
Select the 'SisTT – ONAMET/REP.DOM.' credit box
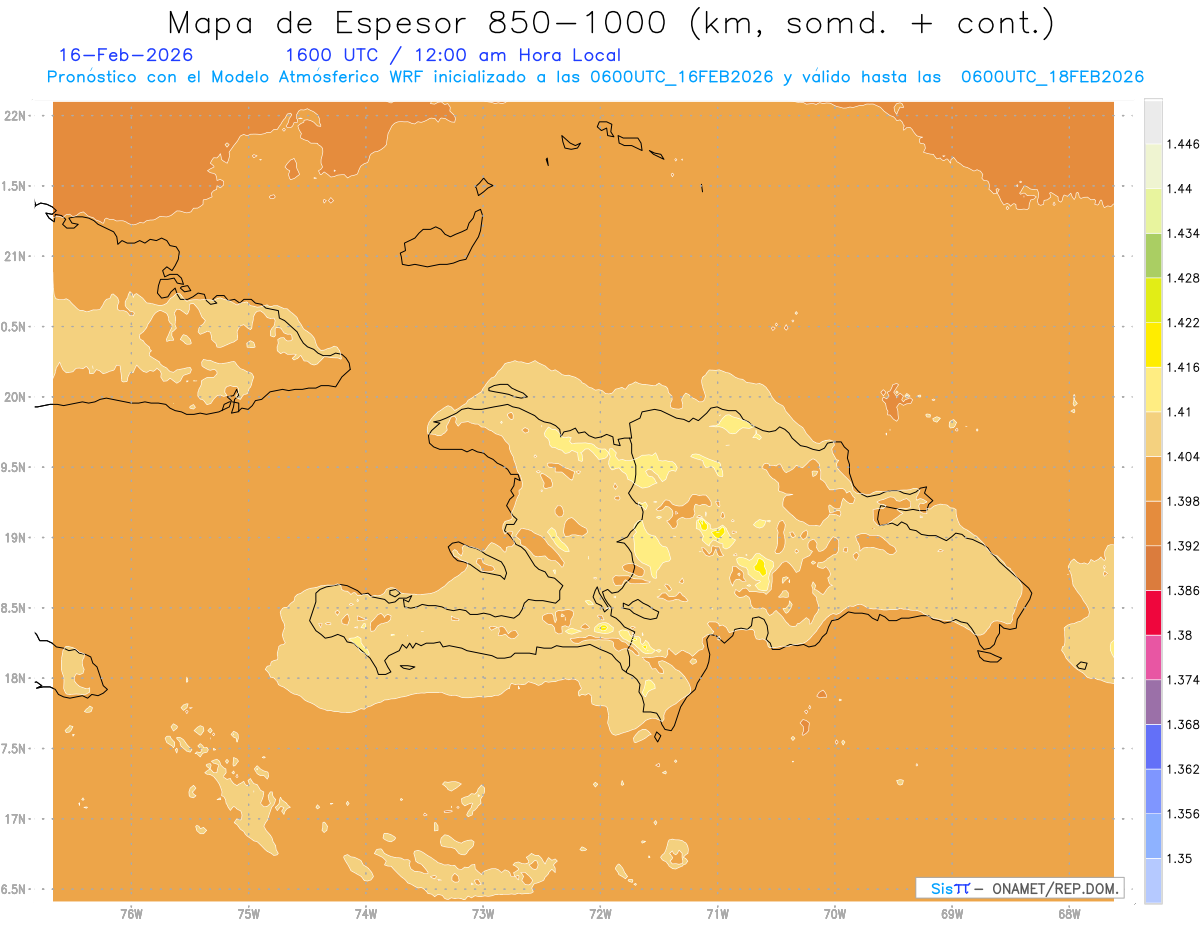[x=1019, y=888]
